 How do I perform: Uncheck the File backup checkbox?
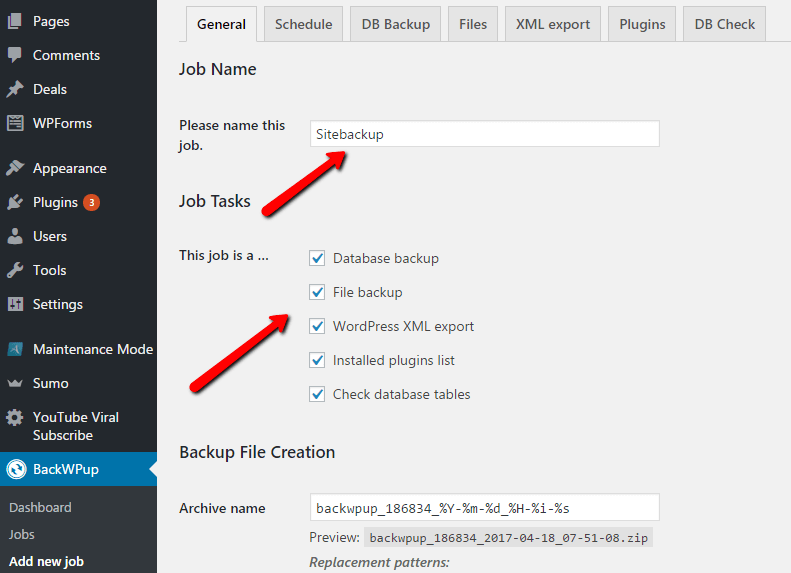click(x=317, y=292)
